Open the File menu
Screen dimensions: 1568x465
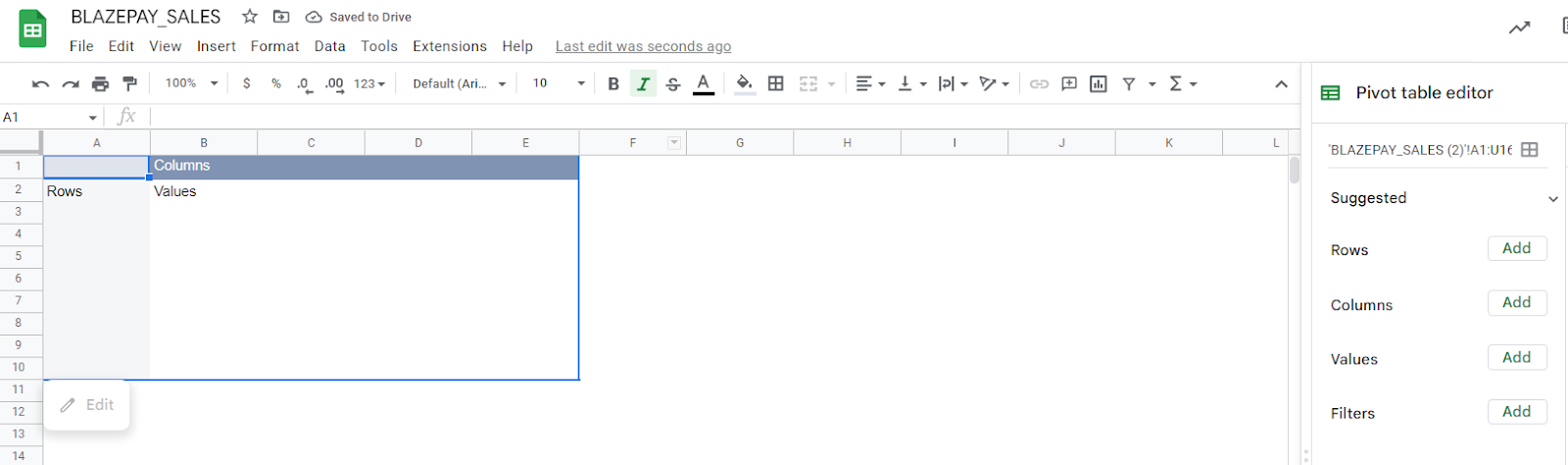[81, 46]
